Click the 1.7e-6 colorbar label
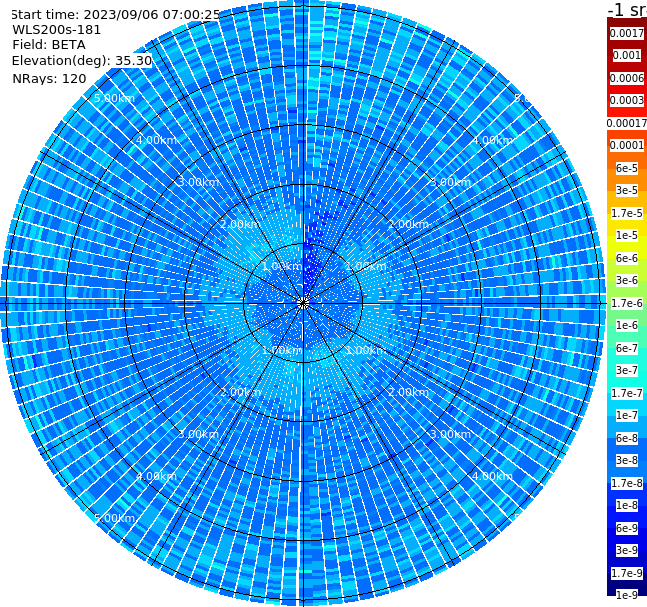The image size is (647, 607). click(x=627, y=303)
